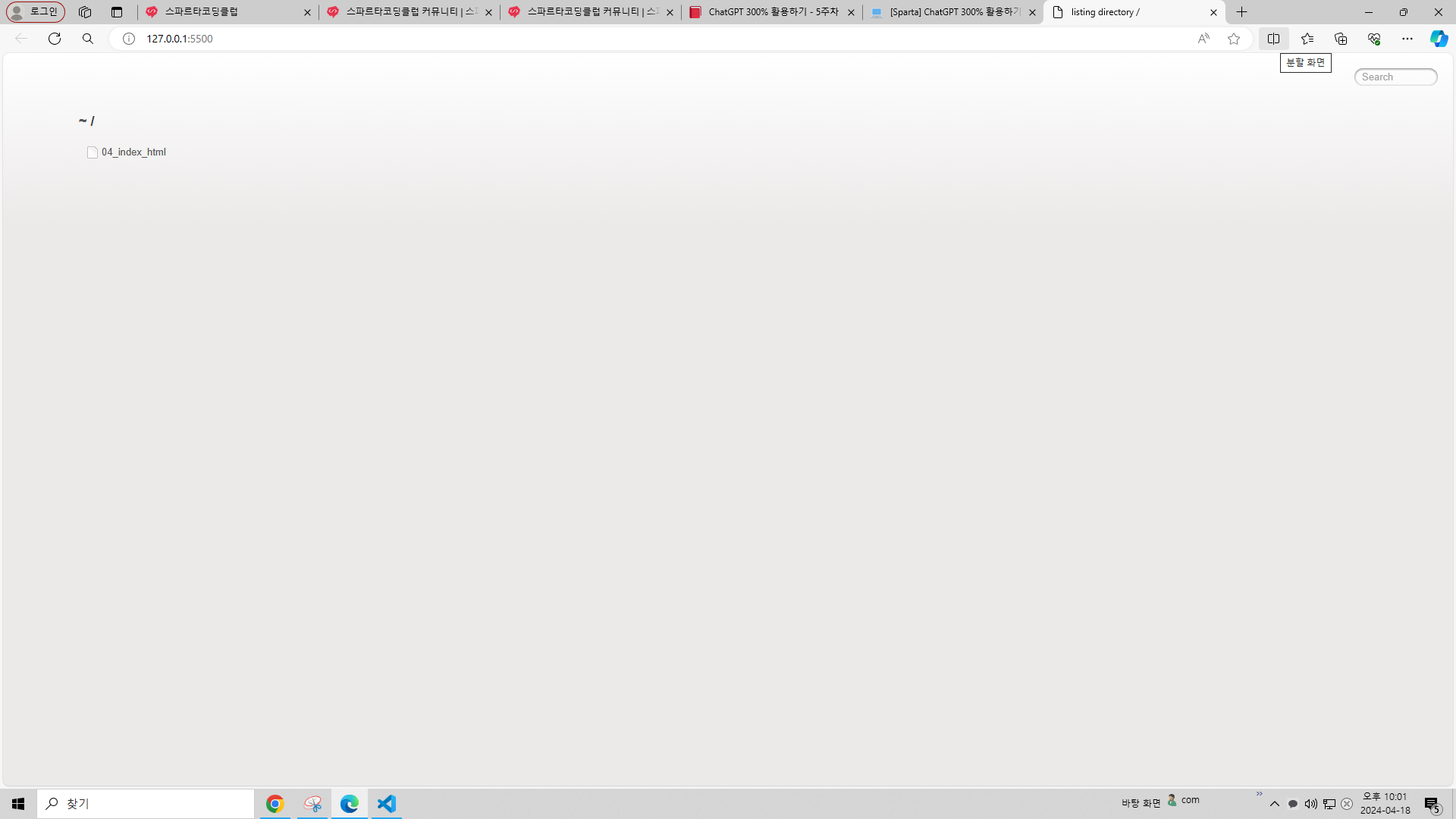The image size is (1456, 819).
Task: Open the Collections icon
Action: point(1341,39)
